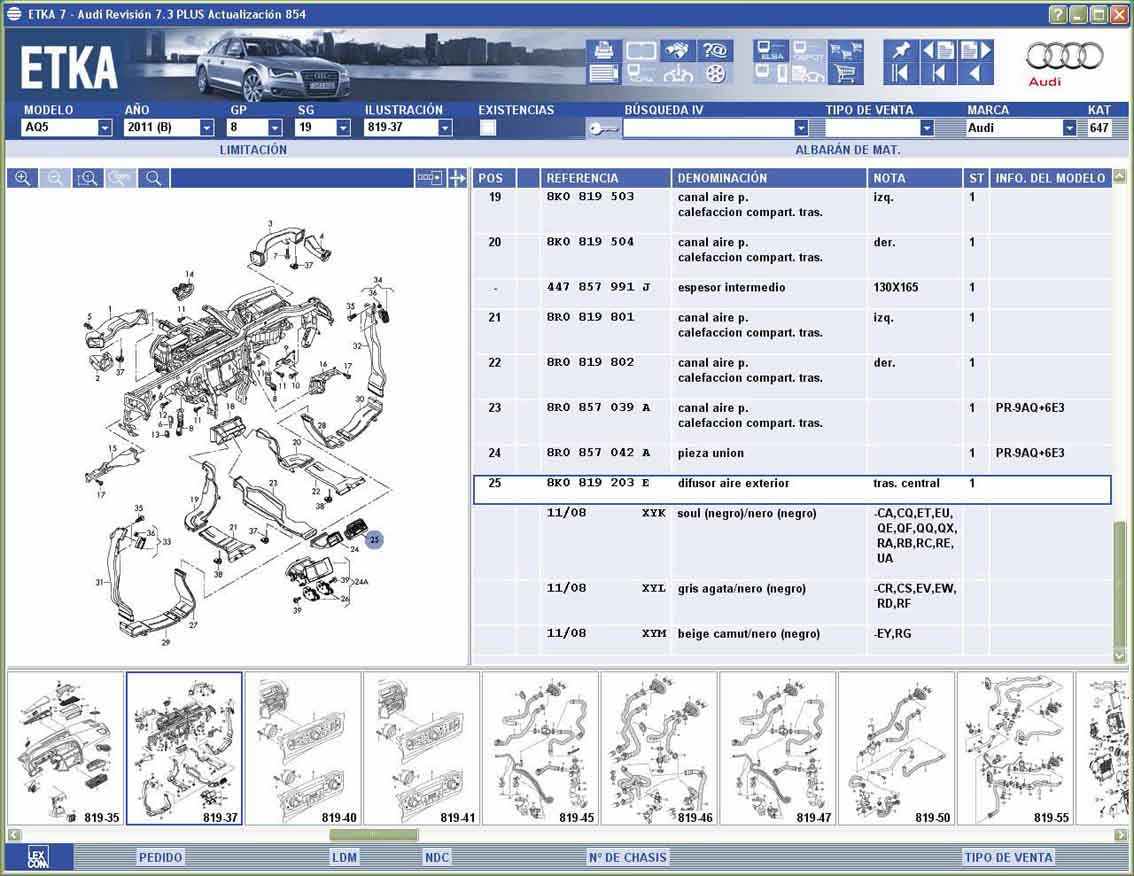The height and width of the screenshot is (876, 1134).
Task: Toggle the thumbnail strip icon above the illustration
Action: click(x=429, y=178)
